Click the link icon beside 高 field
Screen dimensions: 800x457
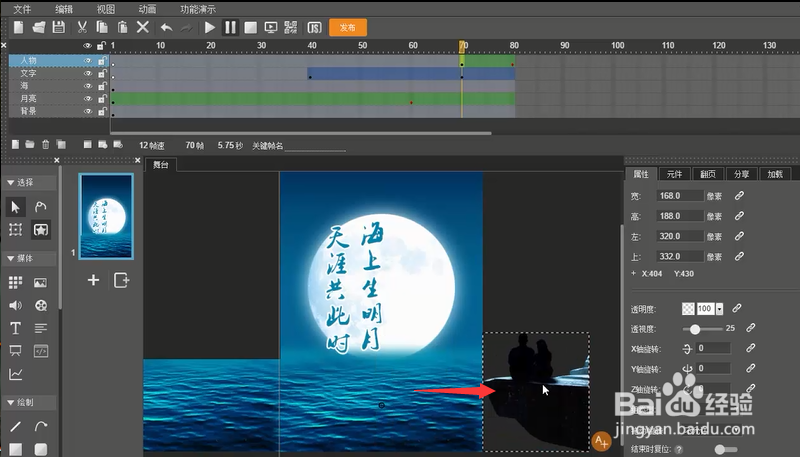pyautogui.click(x=739, y=216)
